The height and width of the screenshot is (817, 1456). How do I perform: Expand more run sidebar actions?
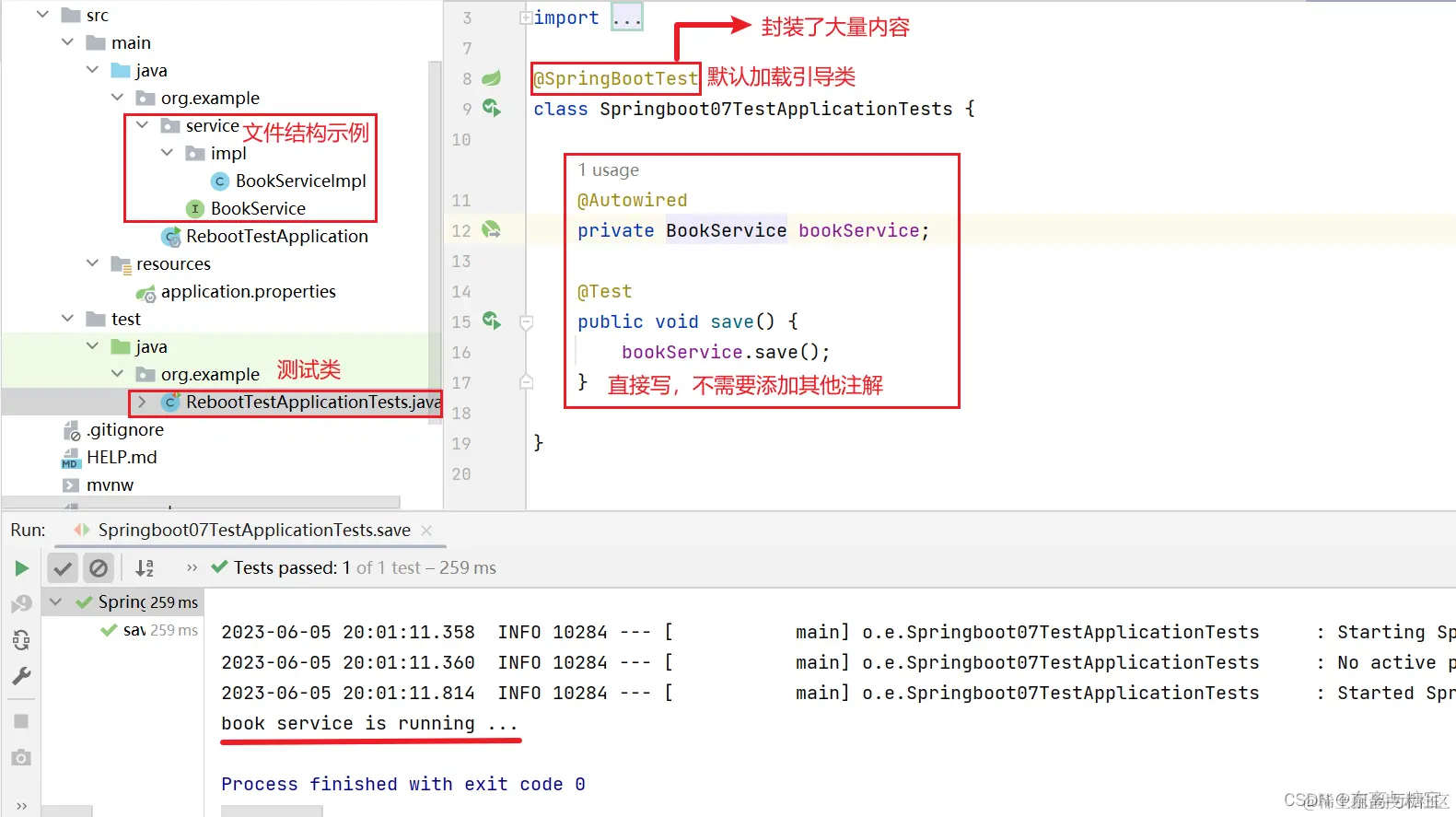(x=21, y=806)
